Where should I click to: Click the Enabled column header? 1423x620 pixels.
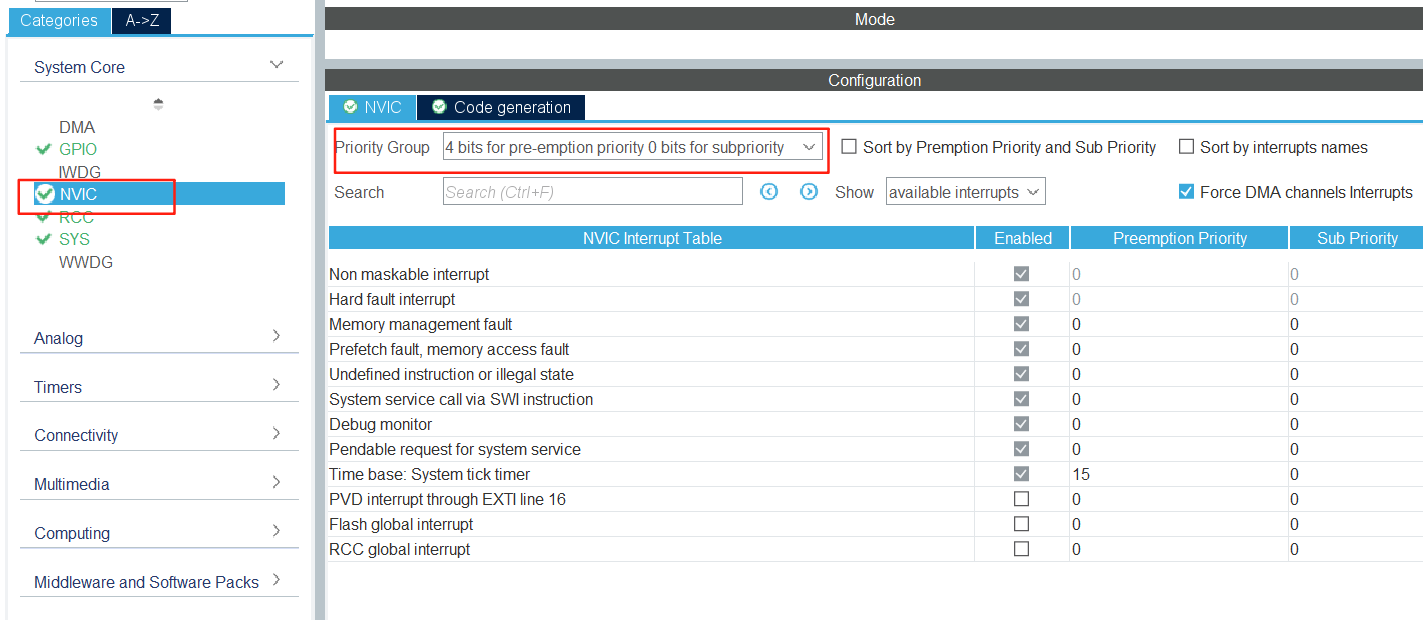(1023, 238)
